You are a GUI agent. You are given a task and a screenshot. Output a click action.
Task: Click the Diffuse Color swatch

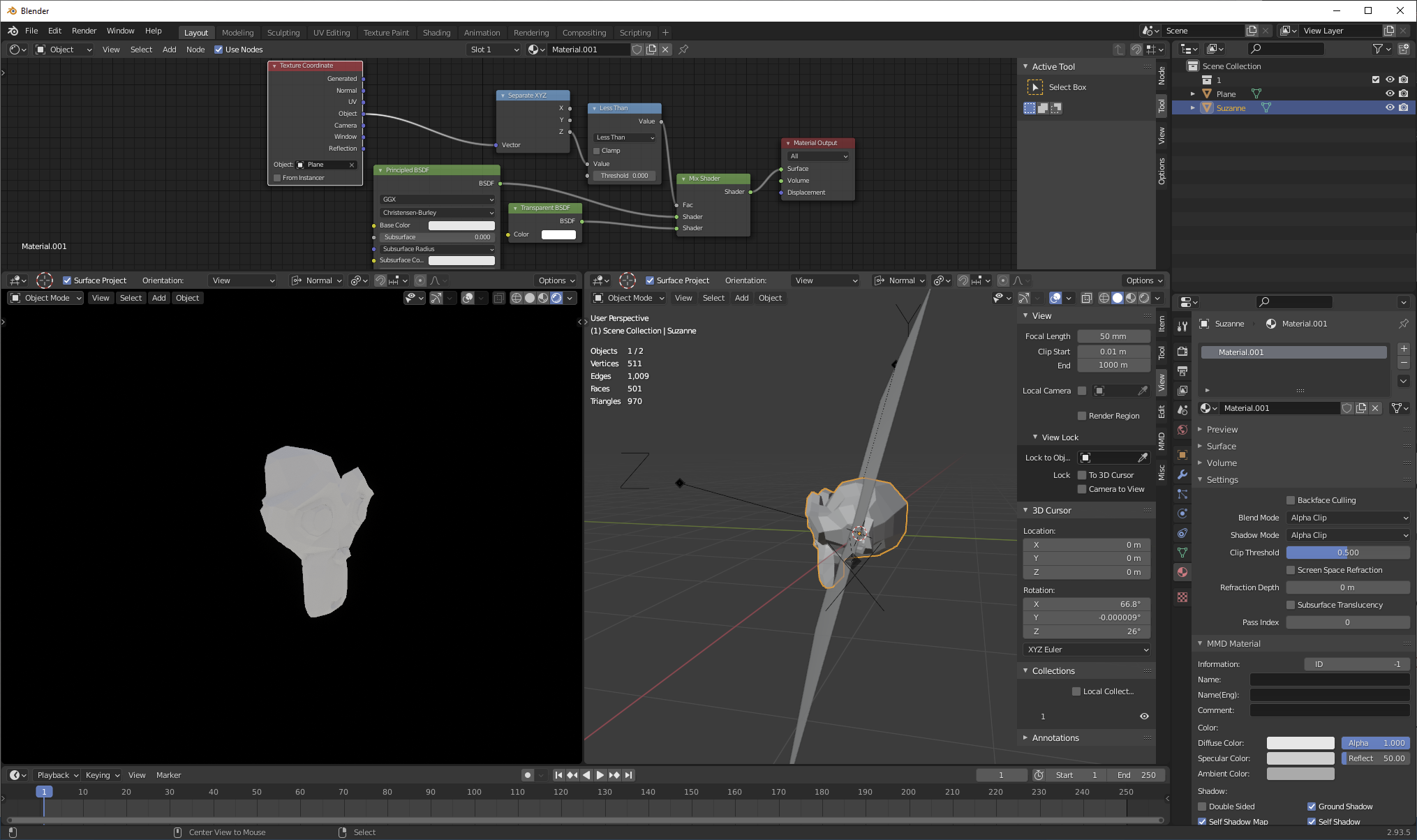pyautogui.click(x=1300, y=743)
